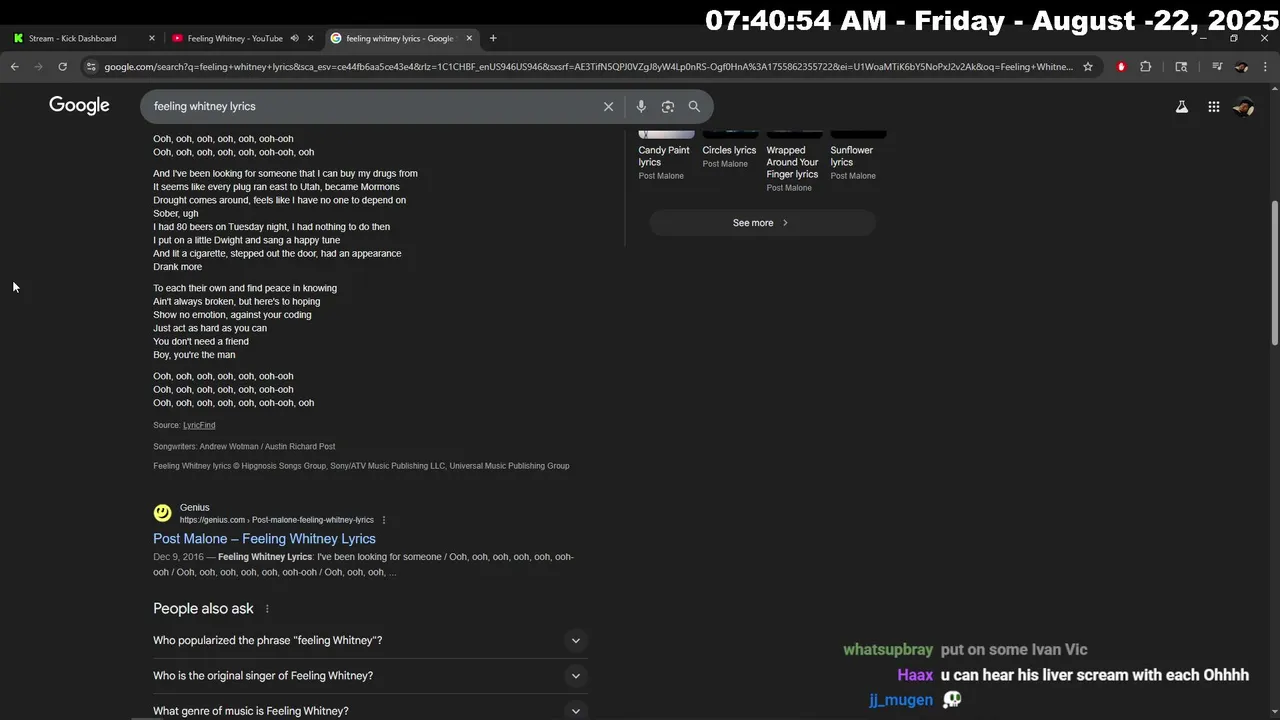Open a new browser tab
This screenshot has height=720, width=1280.
[493, 38]
